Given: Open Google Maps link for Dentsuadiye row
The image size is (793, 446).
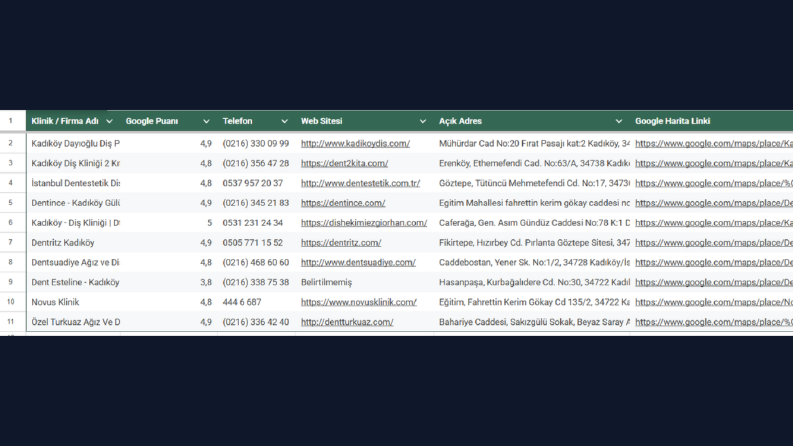Looking at the screenshot, I should click(x=714, y=262).
